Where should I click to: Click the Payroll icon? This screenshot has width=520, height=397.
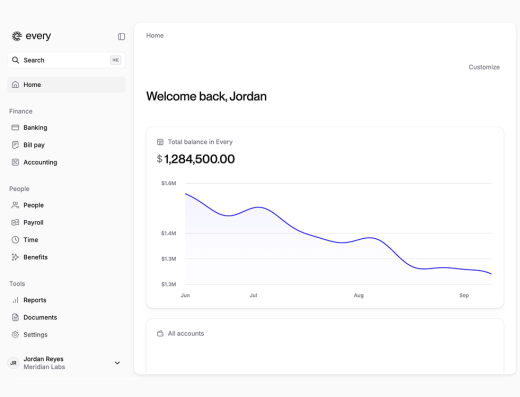[x=15, y=222]
